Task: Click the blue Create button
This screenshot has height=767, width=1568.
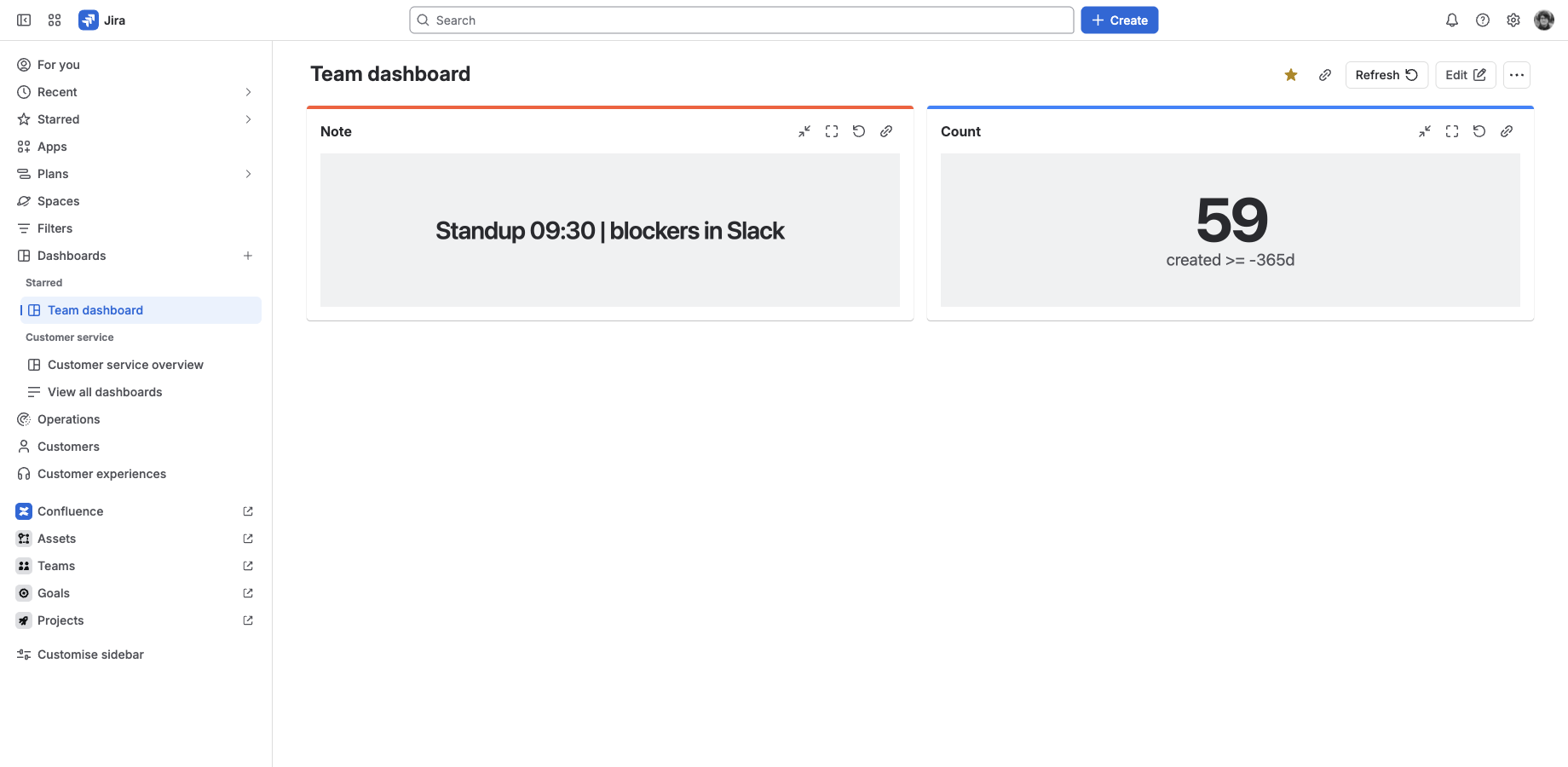Action: (1120, 20)
